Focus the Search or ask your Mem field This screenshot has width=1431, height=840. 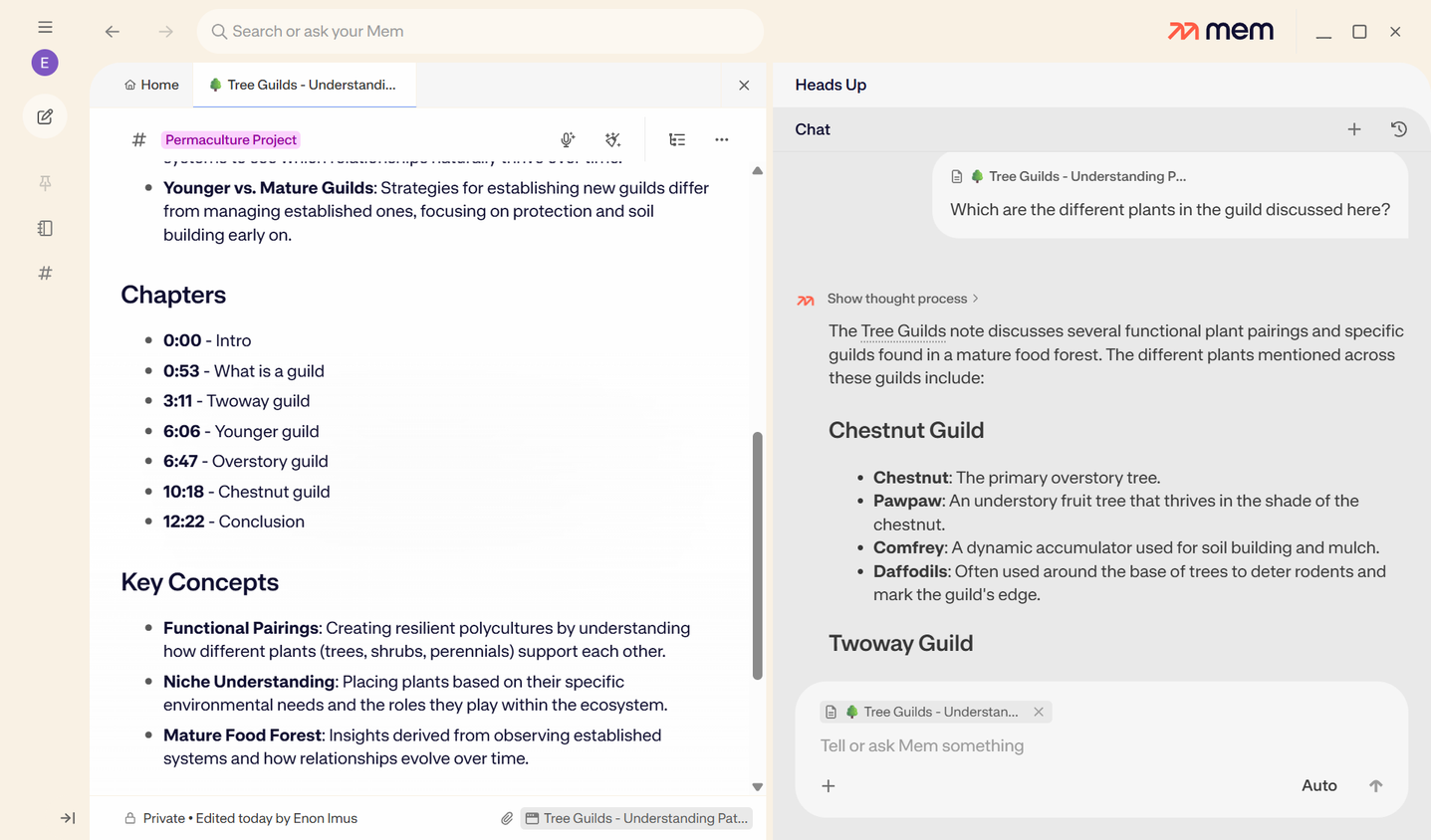point(480,32)
